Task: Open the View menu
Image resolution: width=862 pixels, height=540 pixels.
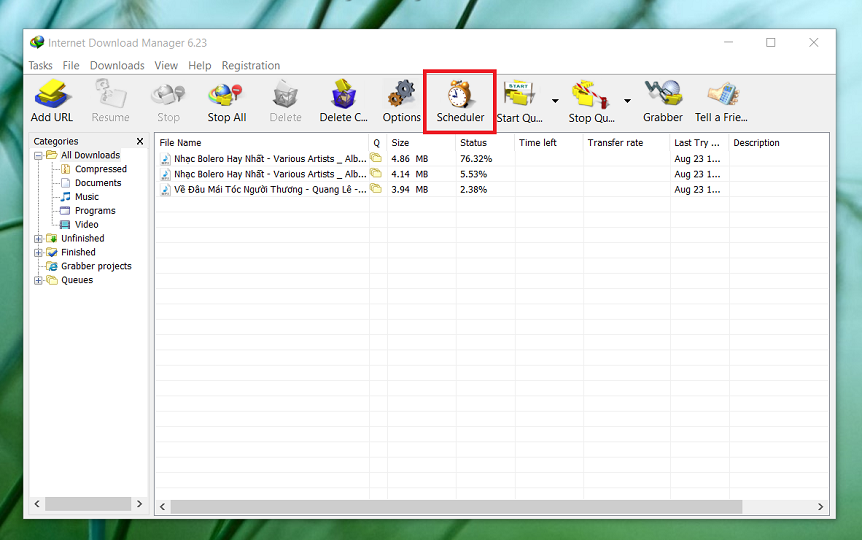Action: pos(166,65)
